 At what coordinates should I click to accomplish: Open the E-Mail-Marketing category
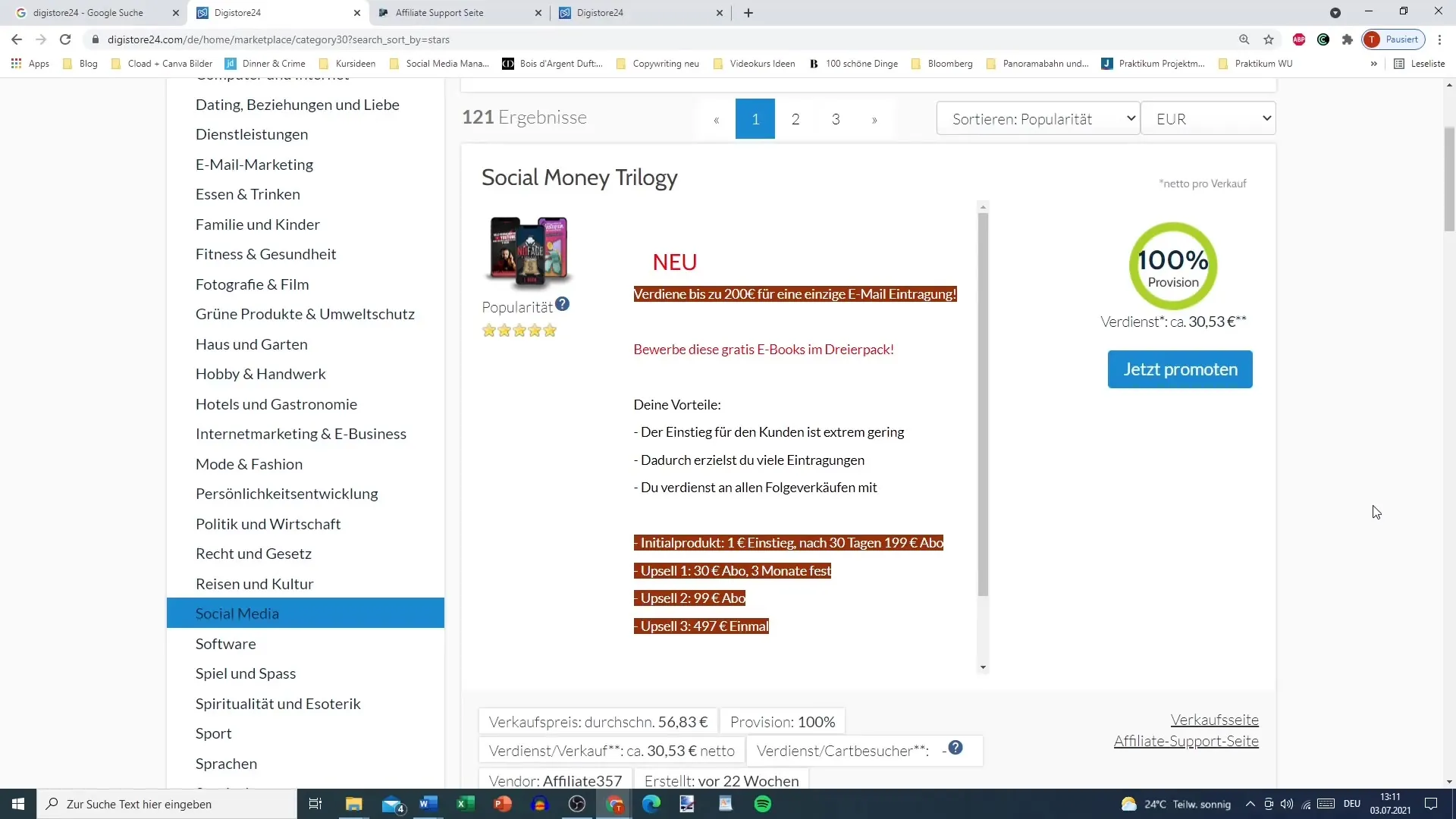254,164
